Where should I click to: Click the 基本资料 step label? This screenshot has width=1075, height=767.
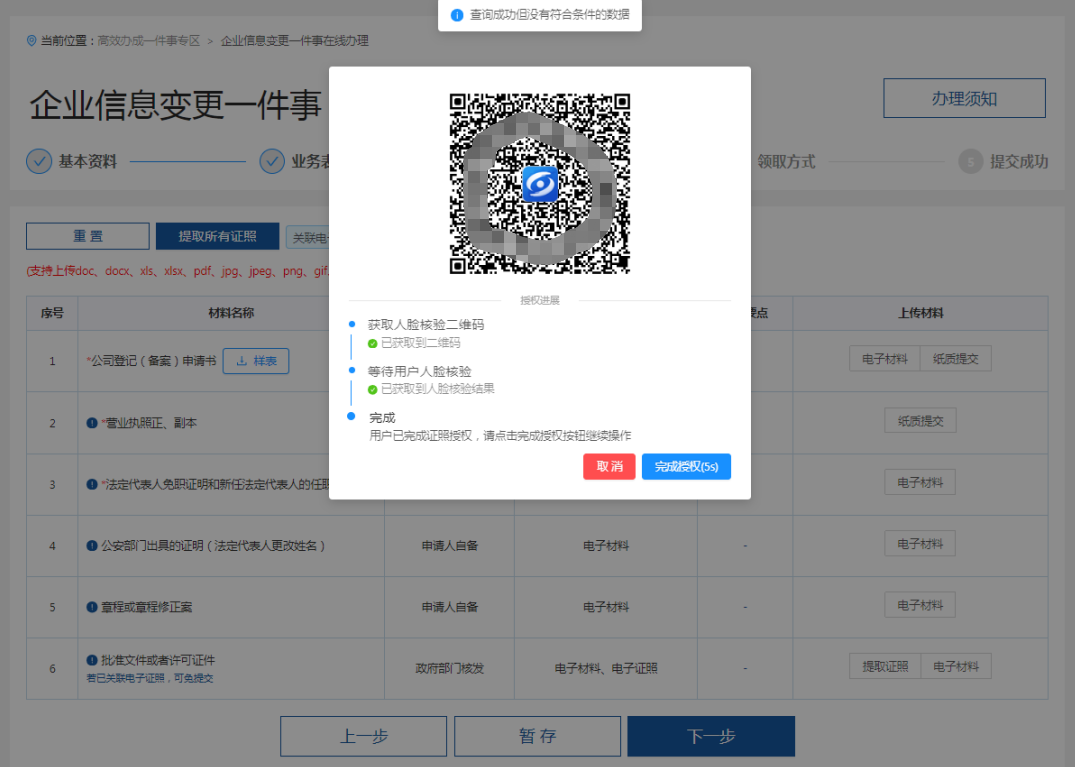point(88,162)
